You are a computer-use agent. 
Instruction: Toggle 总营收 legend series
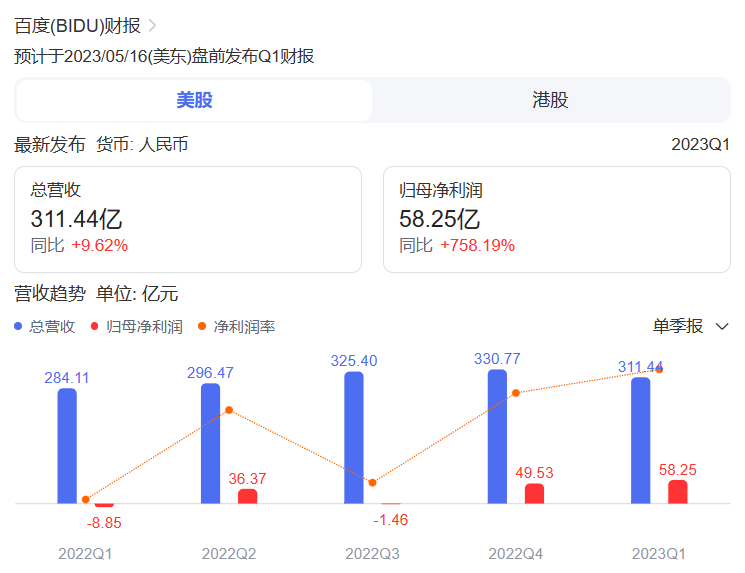pyautogui.click(x=52, y=326)
